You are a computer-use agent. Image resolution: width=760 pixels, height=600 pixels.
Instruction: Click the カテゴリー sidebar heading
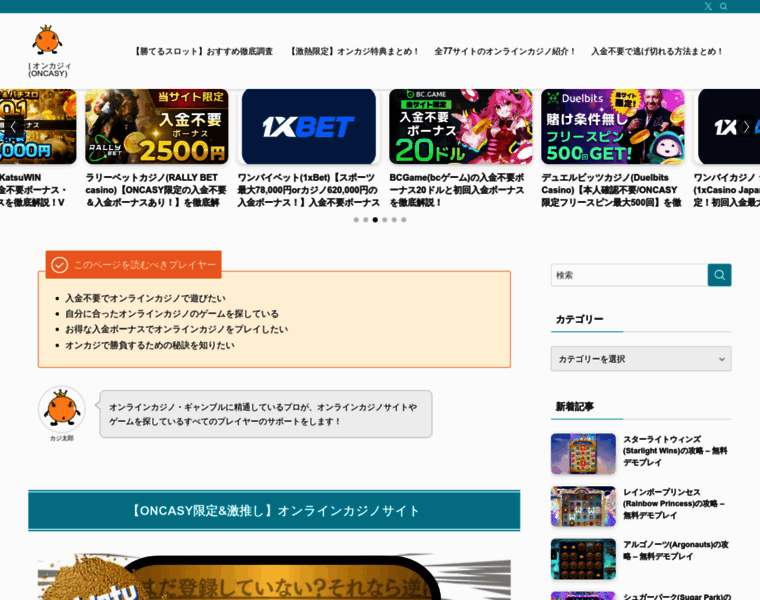579,319
